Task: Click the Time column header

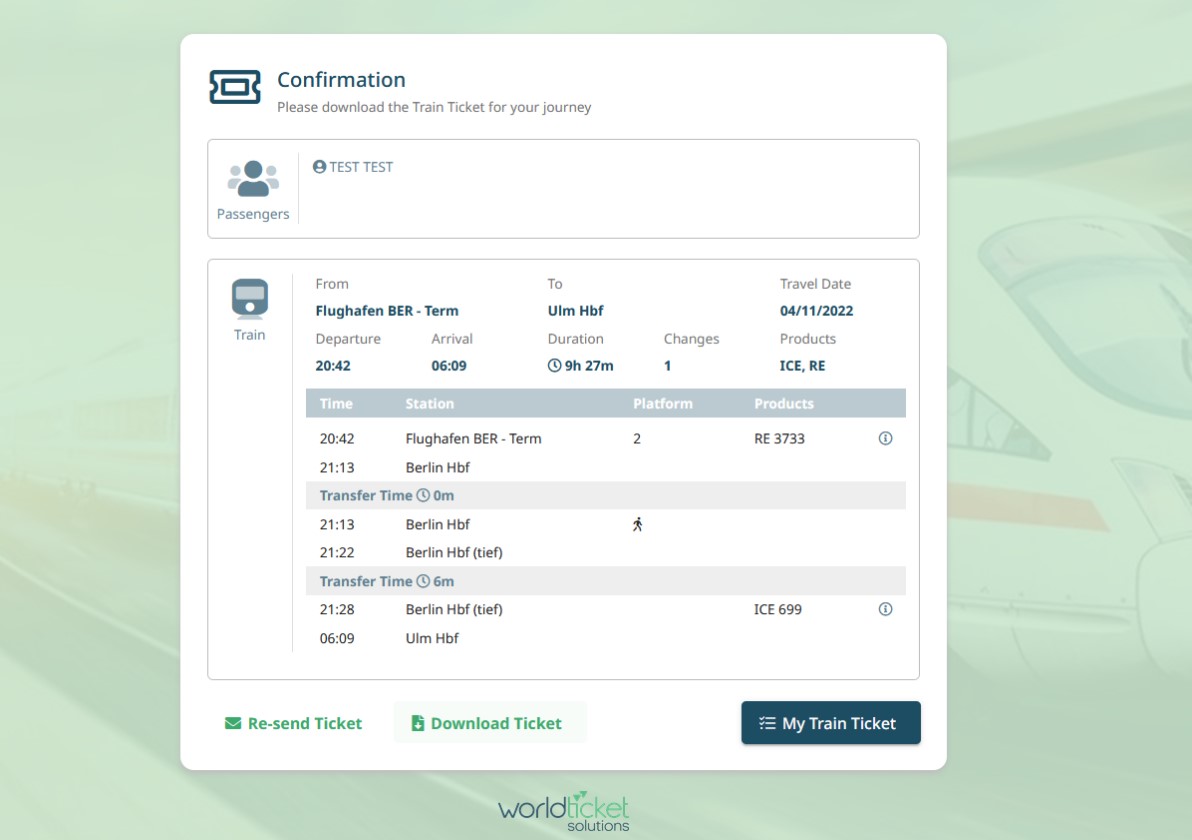Action: [336, 404]
